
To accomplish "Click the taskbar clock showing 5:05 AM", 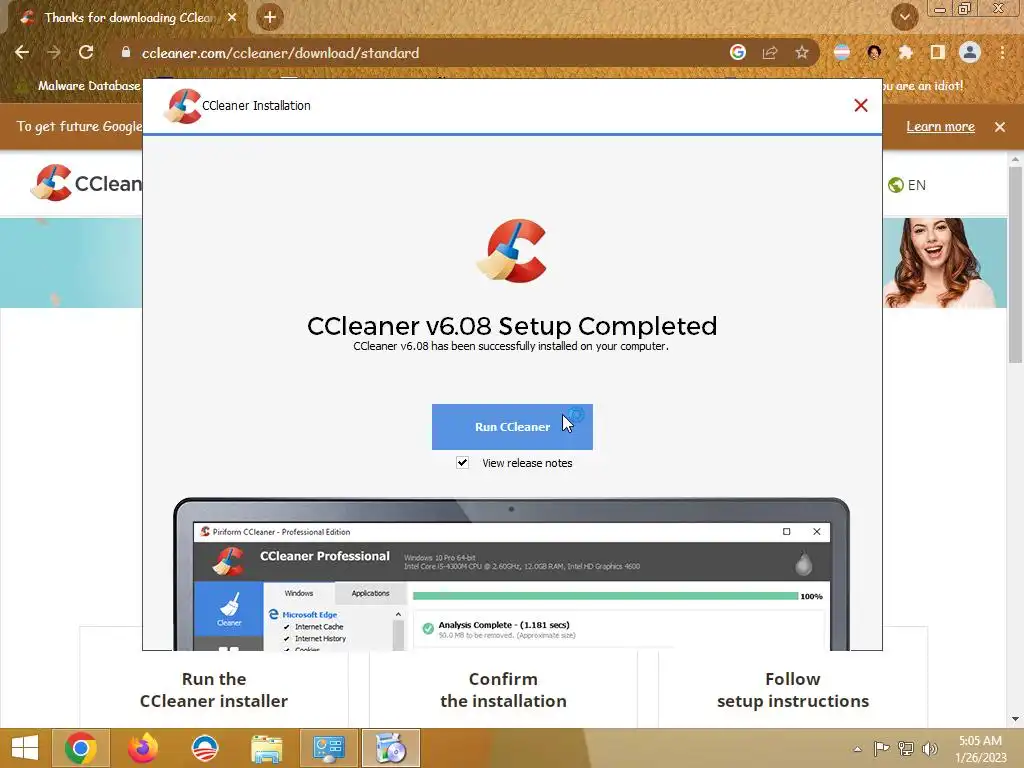I will [x=980, y=748].
